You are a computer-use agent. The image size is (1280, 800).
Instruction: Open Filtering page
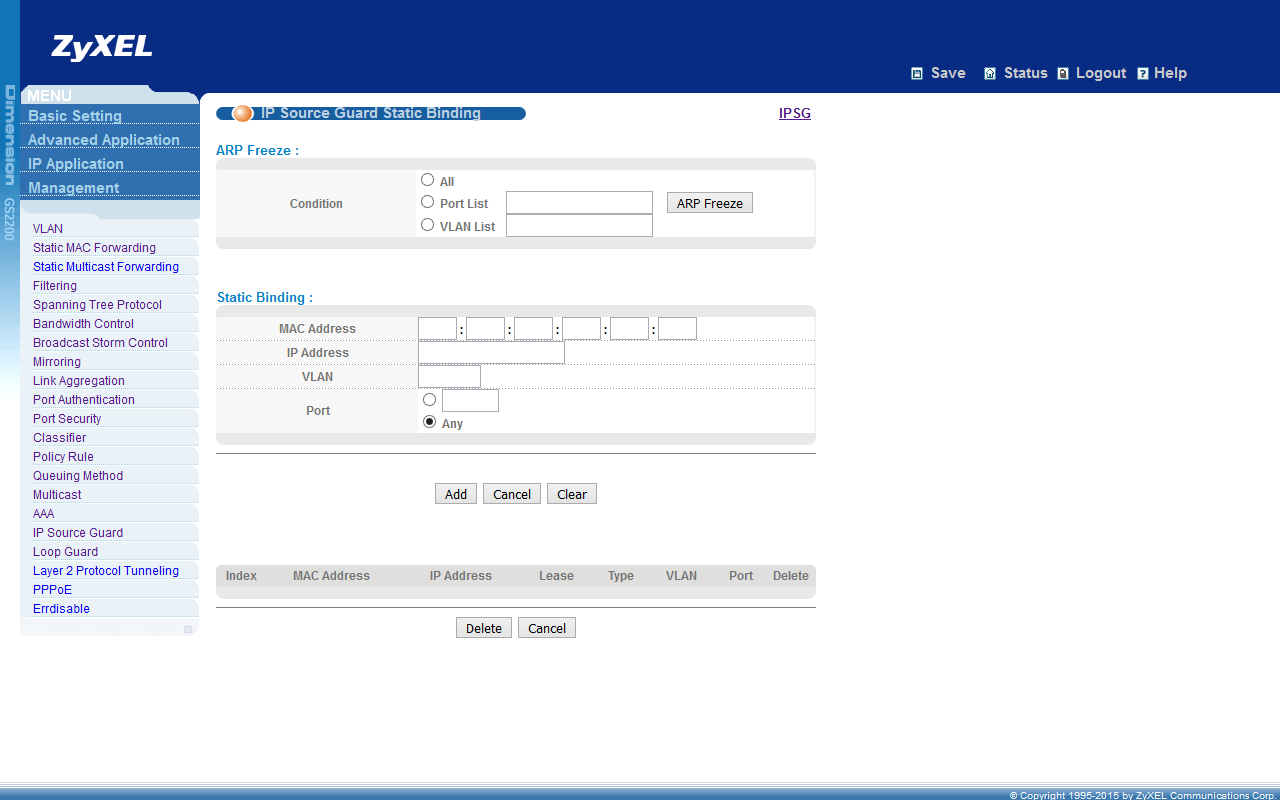pos(55,286)
